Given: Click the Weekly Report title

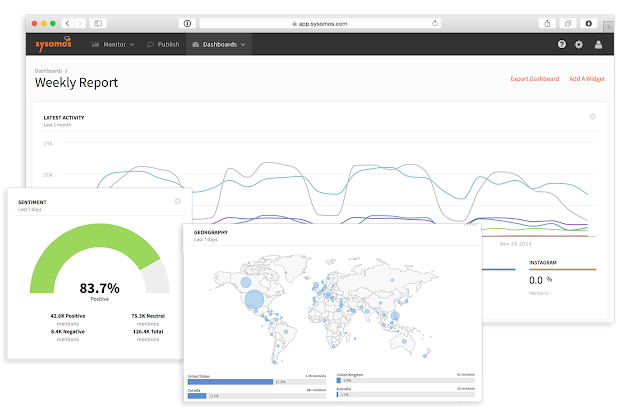Looking at the screenshot, I should (76, 82).
